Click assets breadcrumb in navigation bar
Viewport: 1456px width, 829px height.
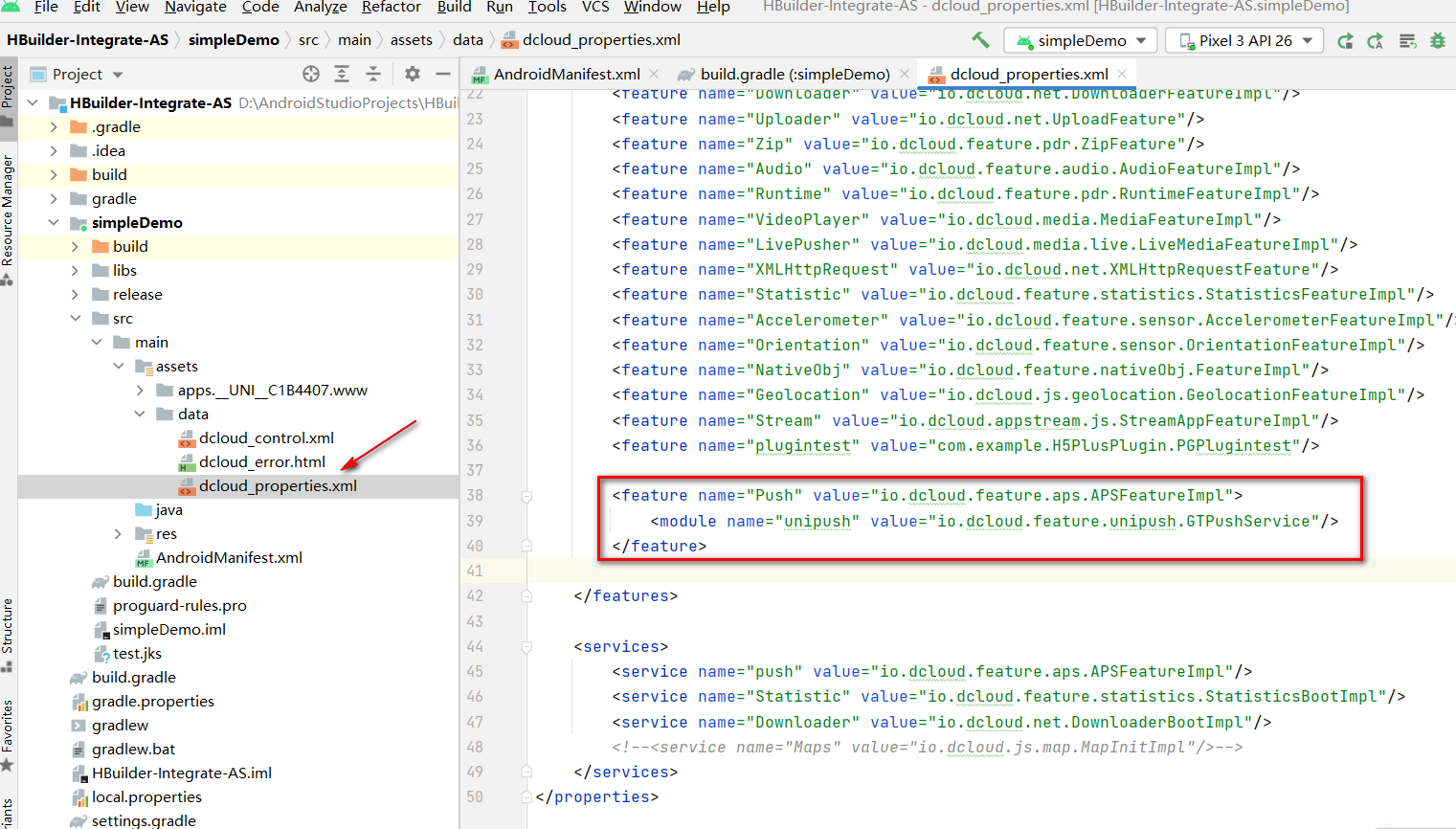(x=411, y=39)
